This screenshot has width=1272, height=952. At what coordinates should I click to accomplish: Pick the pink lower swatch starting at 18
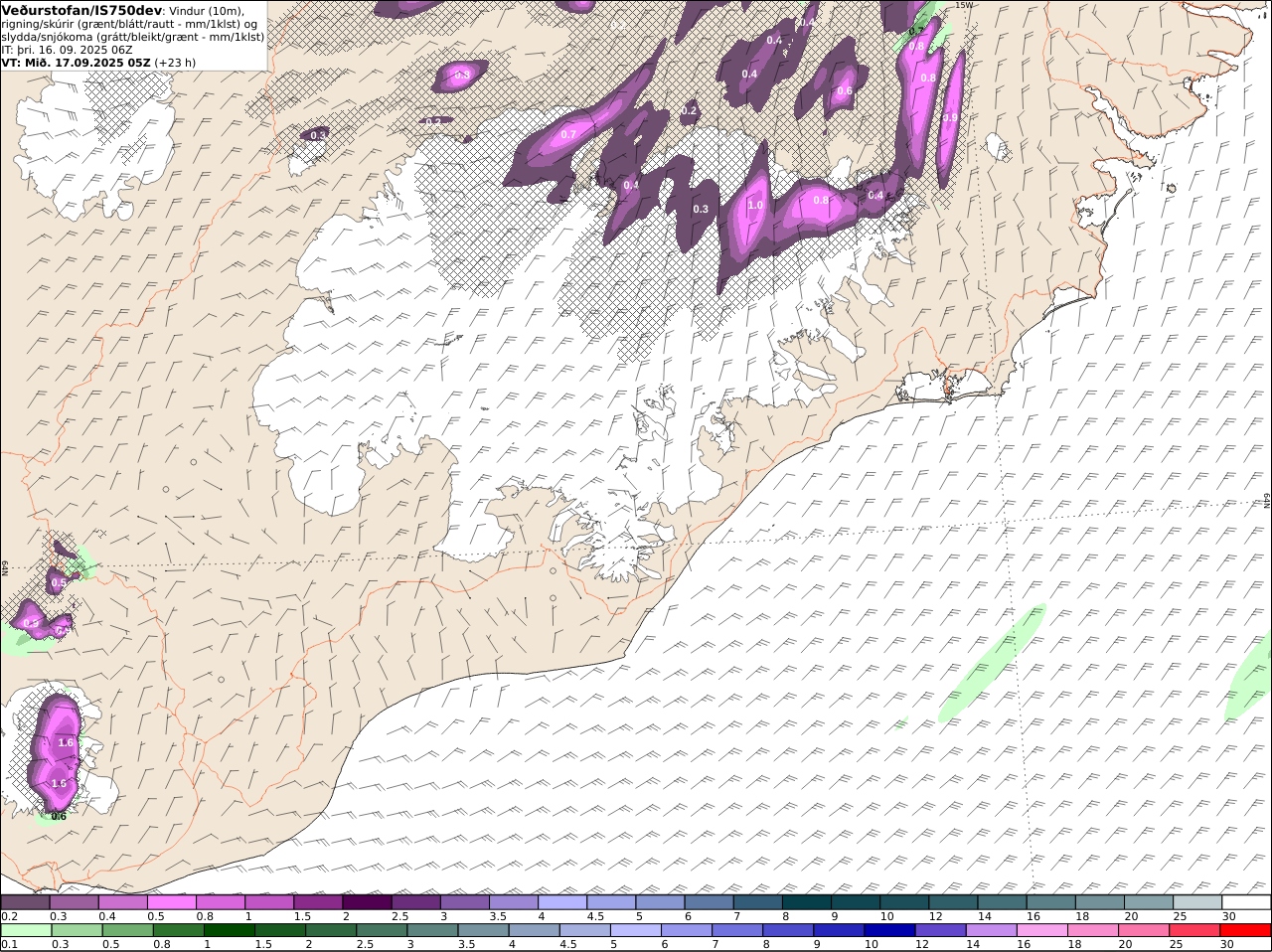point(1093,931)
